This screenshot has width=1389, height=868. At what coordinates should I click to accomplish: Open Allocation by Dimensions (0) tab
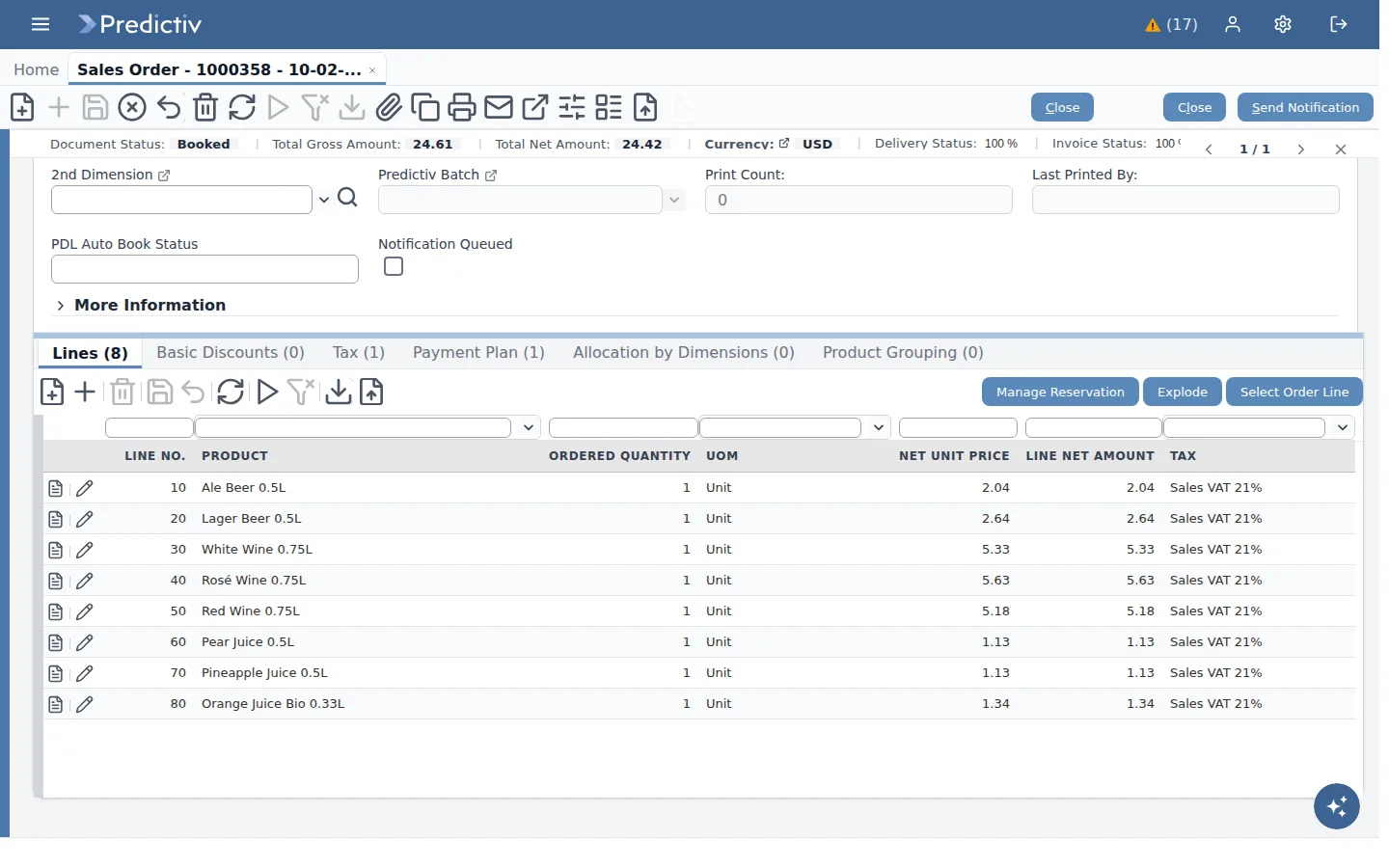pyautogui.click(x=684, y=353)
